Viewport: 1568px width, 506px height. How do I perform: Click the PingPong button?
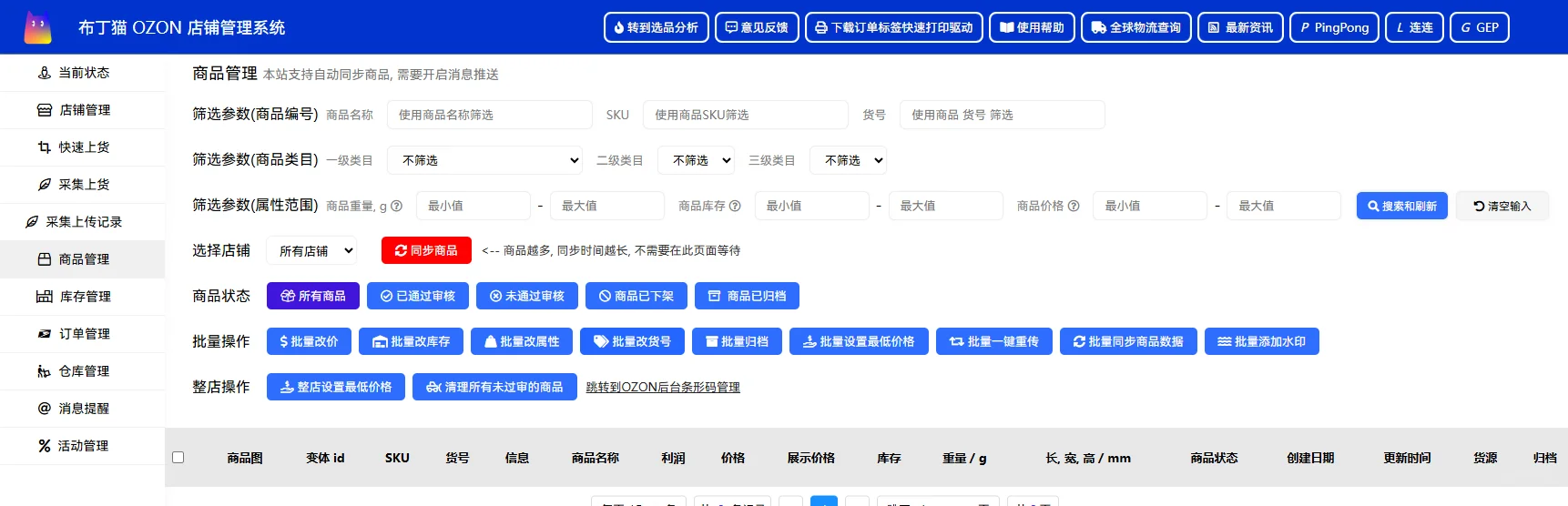click(x=1334, y=27)
